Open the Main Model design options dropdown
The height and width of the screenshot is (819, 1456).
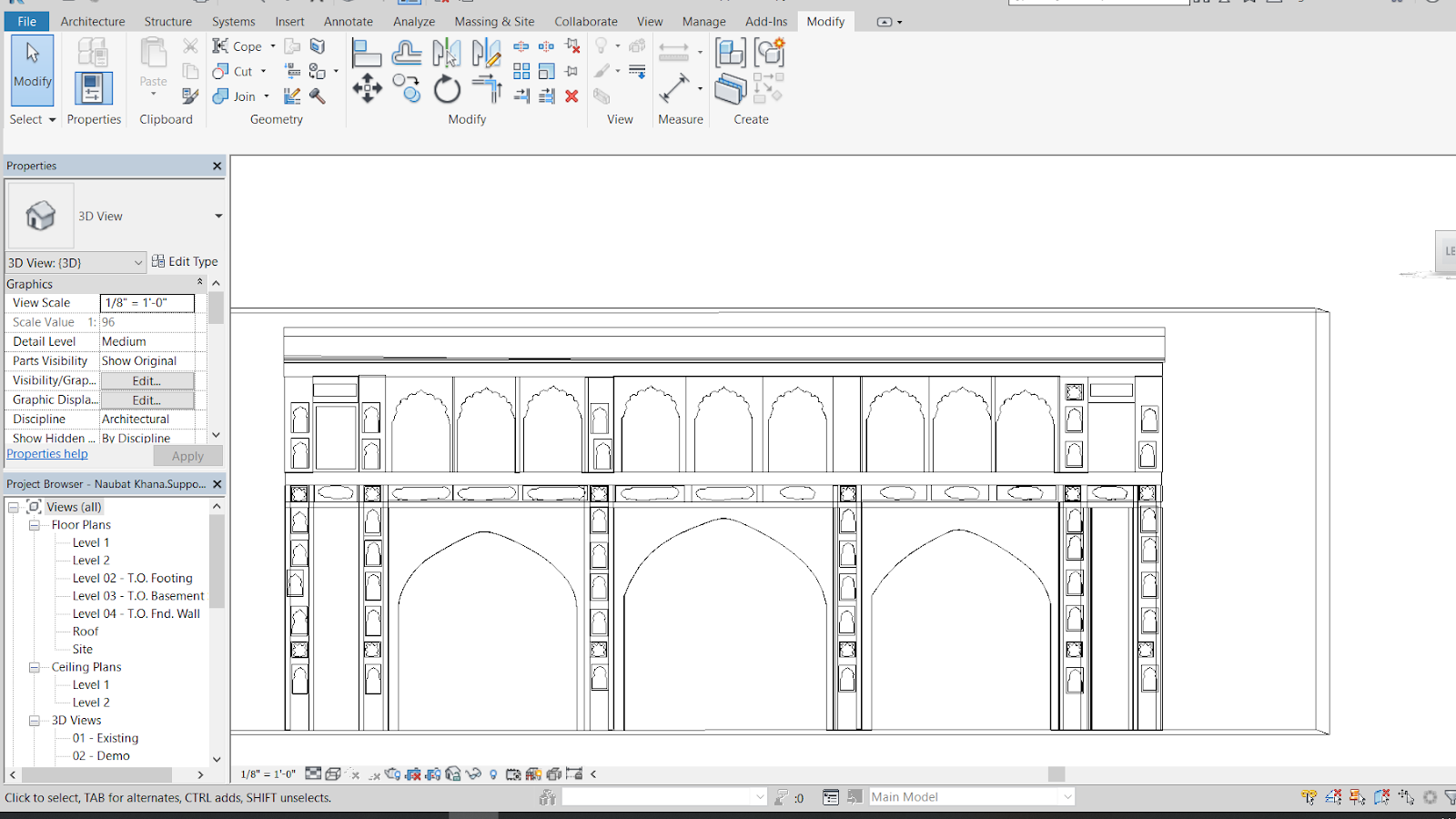pos(1067,797)
